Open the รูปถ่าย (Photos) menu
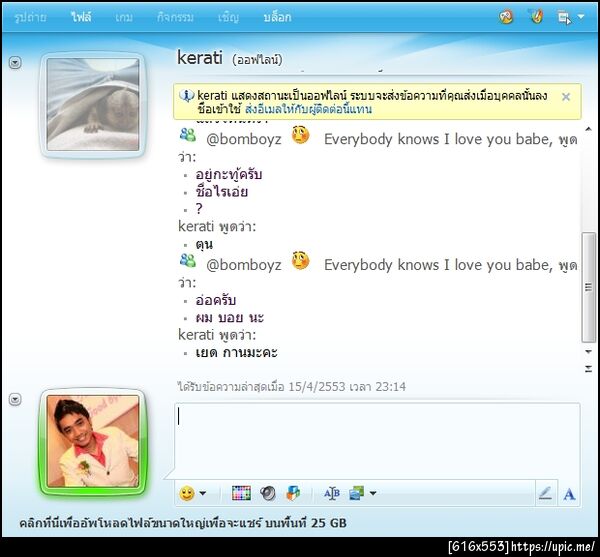This screenshot has height=557, width=600. coord(31,17)
